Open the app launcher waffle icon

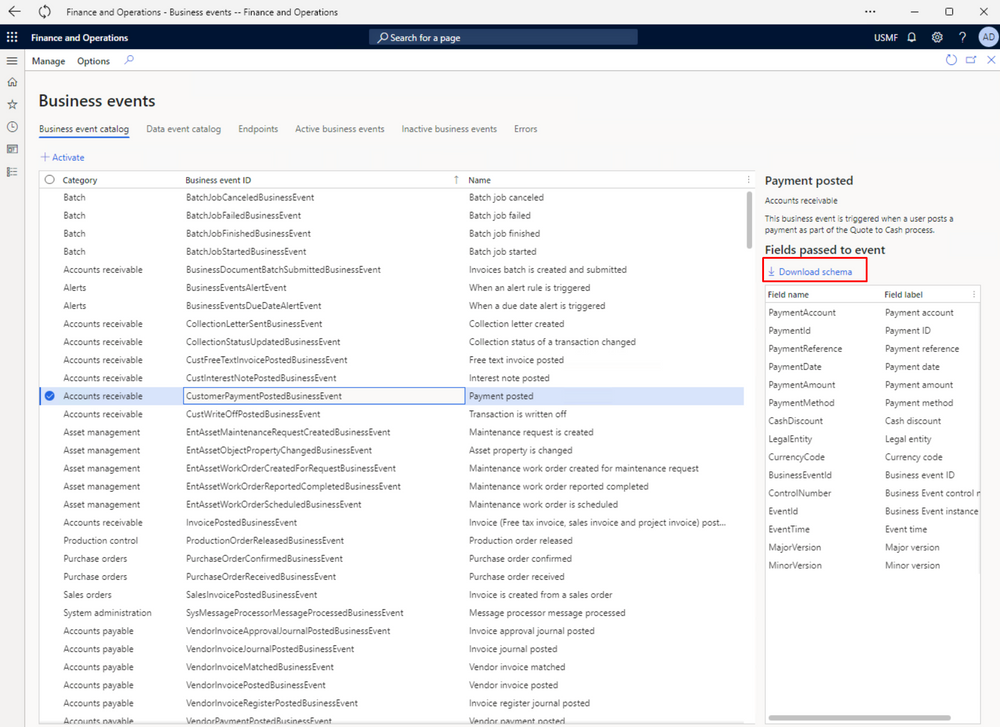12,37
